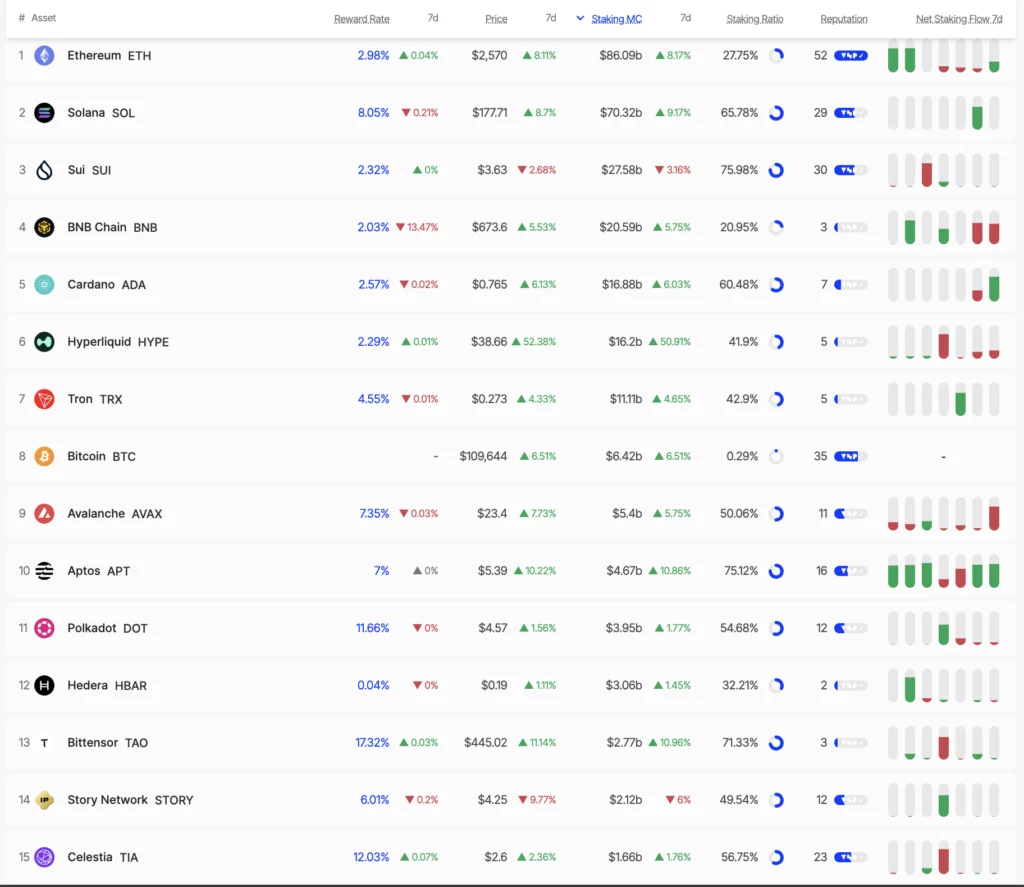Click BNB Chain's 13.47% reward change

click(417, 227)
